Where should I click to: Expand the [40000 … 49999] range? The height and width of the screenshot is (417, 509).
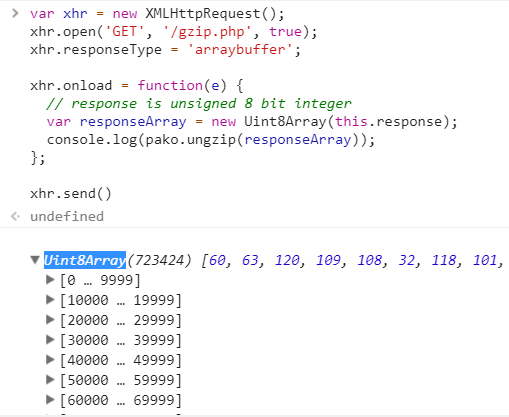click(x=50, y=359)
